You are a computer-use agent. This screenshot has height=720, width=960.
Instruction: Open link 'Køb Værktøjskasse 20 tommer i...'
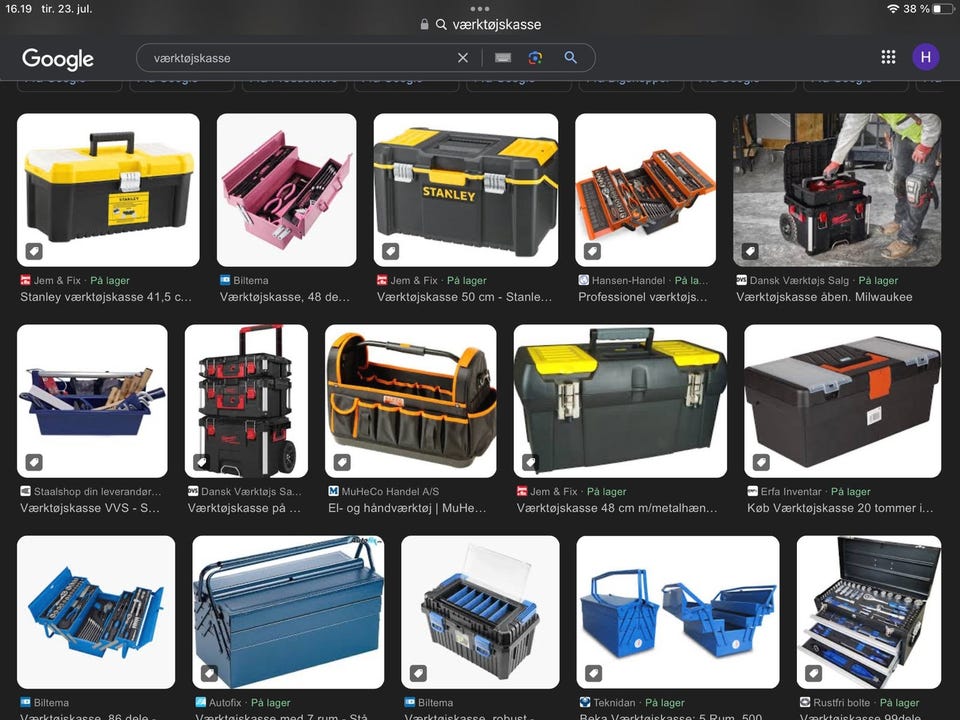point(840,508)
